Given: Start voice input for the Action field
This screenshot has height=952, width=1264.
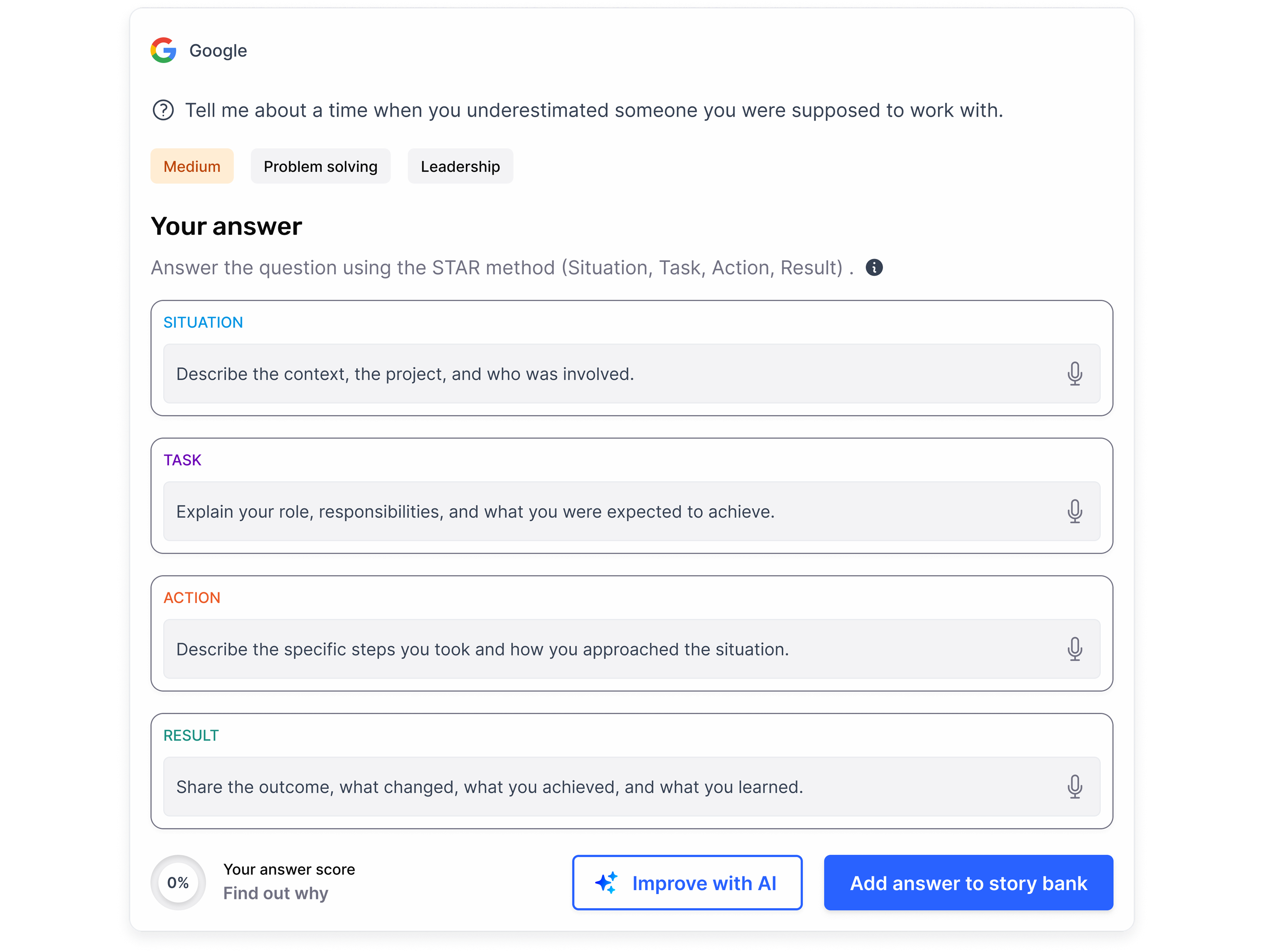Looking at the screenshot, I should tap(1074, 649).
